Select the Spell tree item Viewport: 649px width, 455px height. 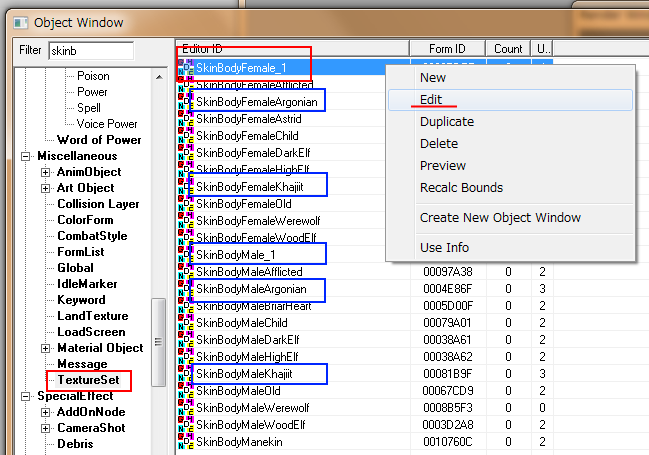click(89, 108)
